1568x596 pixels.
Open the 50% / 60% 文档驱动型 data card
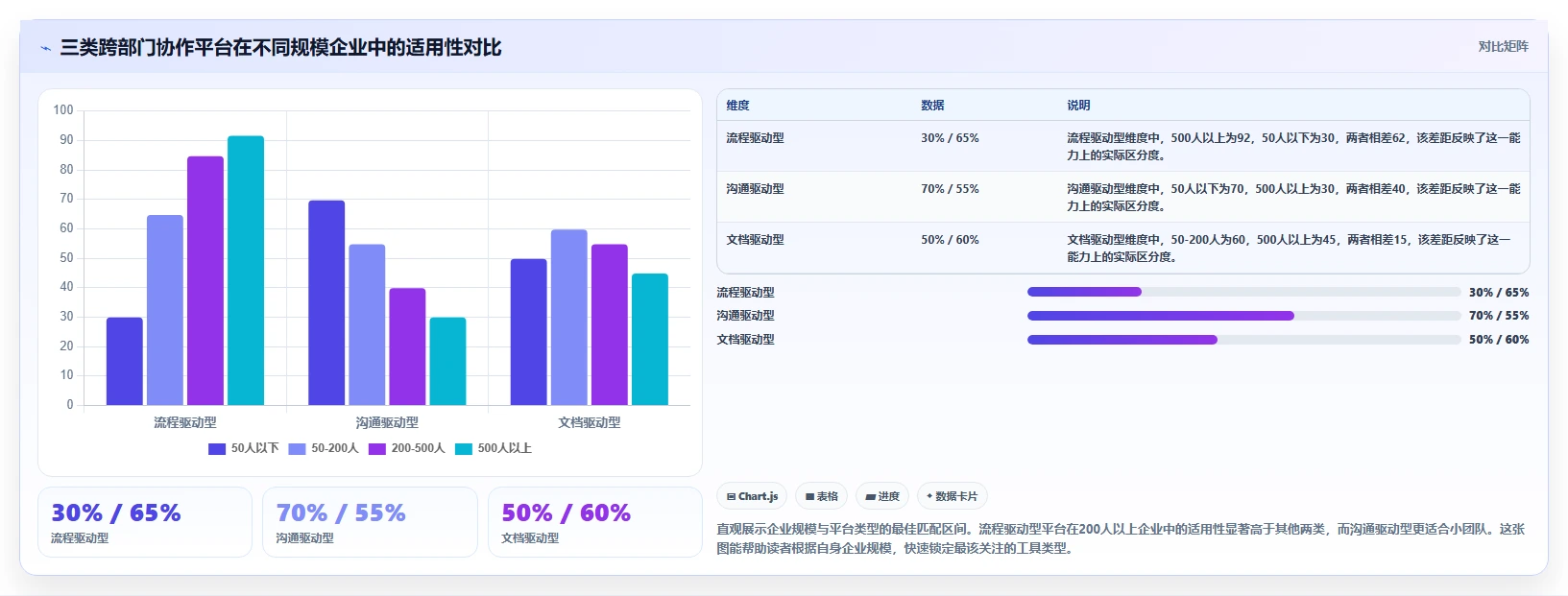pos(595,522)
